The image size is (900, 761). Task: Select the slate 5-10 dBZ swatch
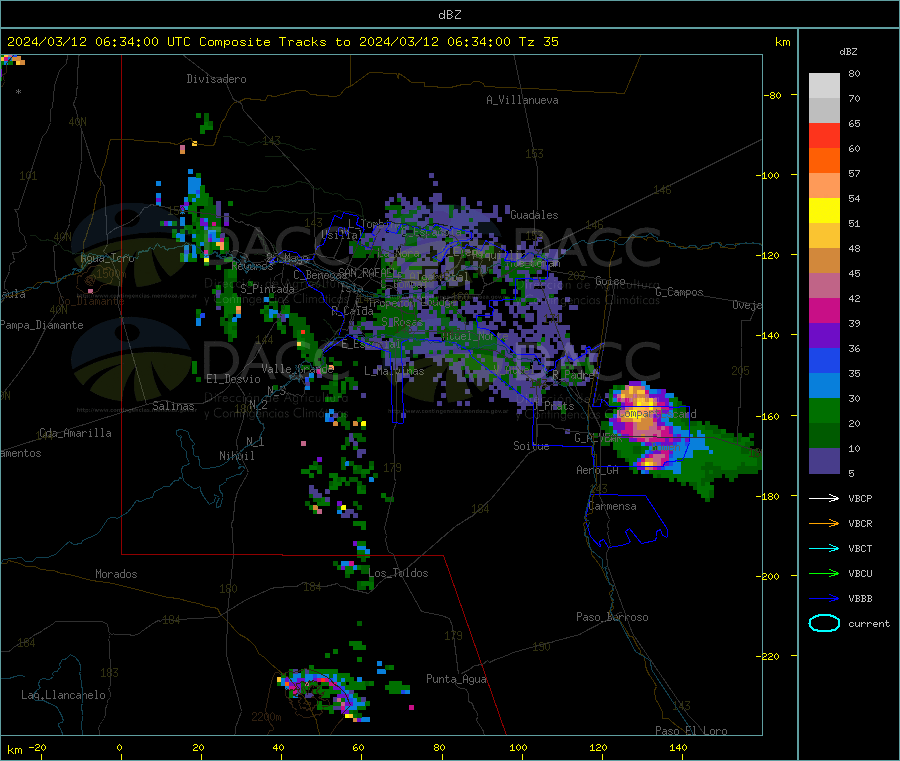coord(824,461)
